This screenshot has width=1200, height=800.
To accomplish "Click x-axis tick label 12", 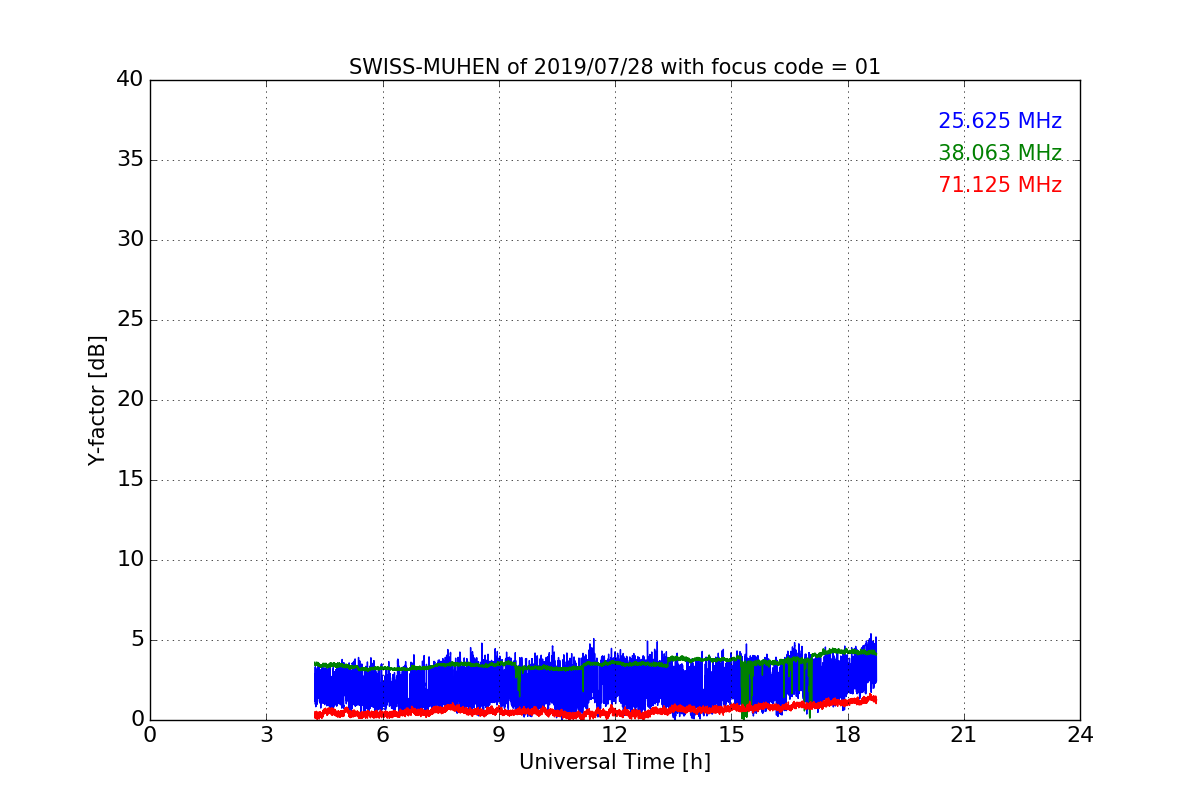I will point(614,735).
